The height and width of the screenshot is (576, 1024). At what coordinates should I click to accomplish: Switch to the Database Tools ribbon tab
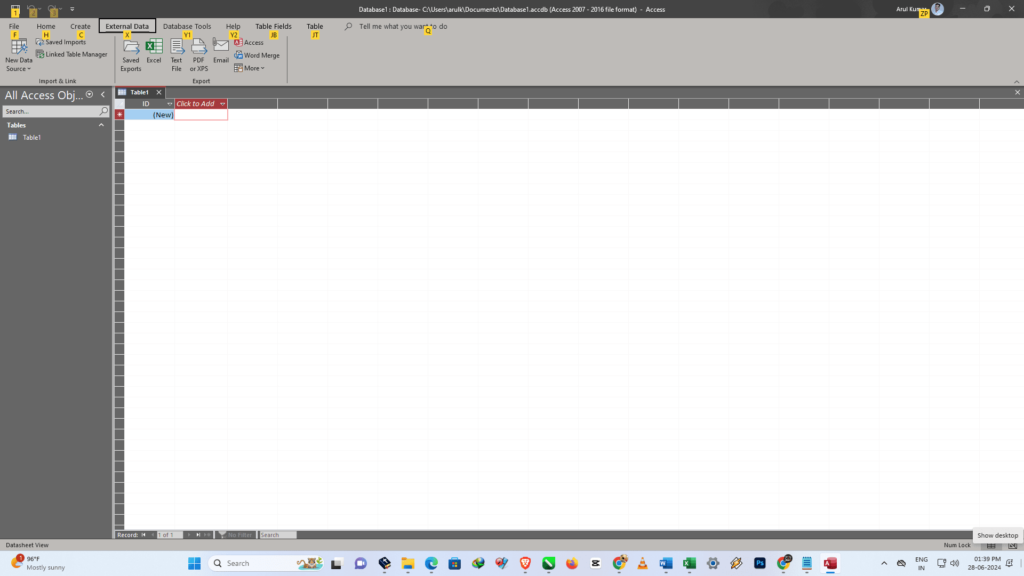tap(187, 26)
